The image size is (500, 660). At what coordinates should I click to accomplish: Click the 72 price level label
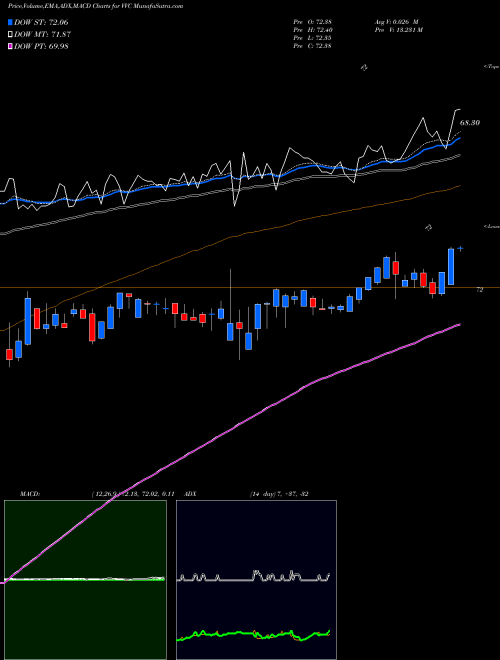coord(480,290)
